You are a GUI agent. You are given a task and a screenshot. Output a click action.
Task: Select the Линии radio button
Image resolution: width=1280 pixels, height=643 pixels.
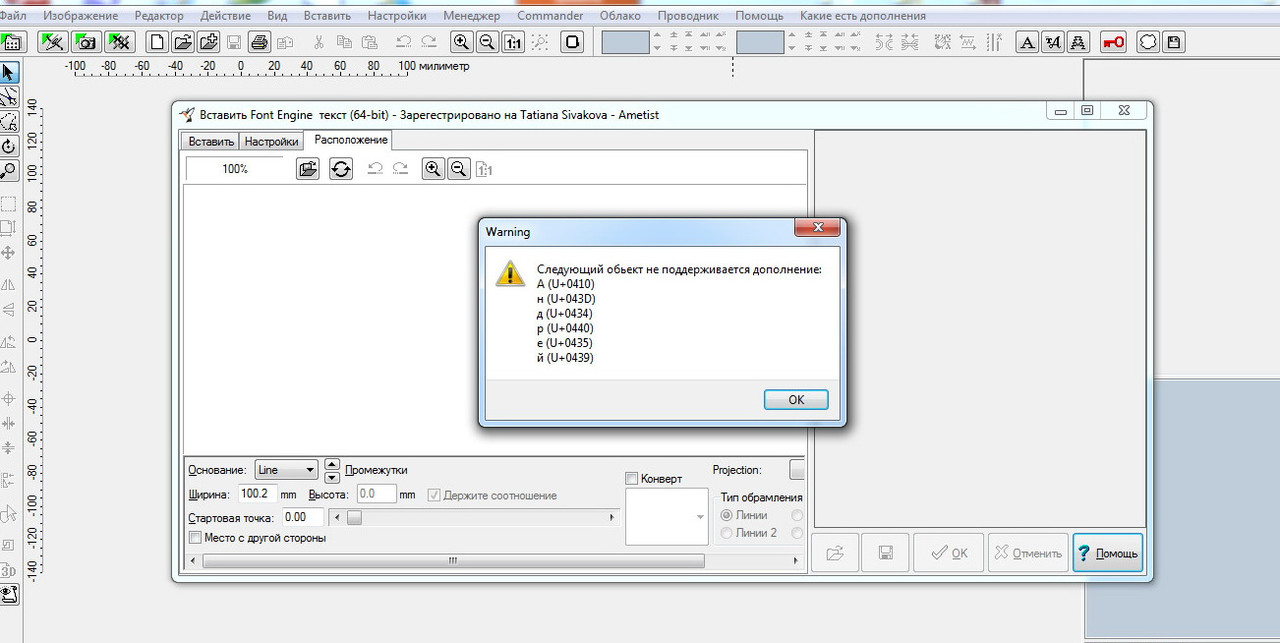(727, 515)
